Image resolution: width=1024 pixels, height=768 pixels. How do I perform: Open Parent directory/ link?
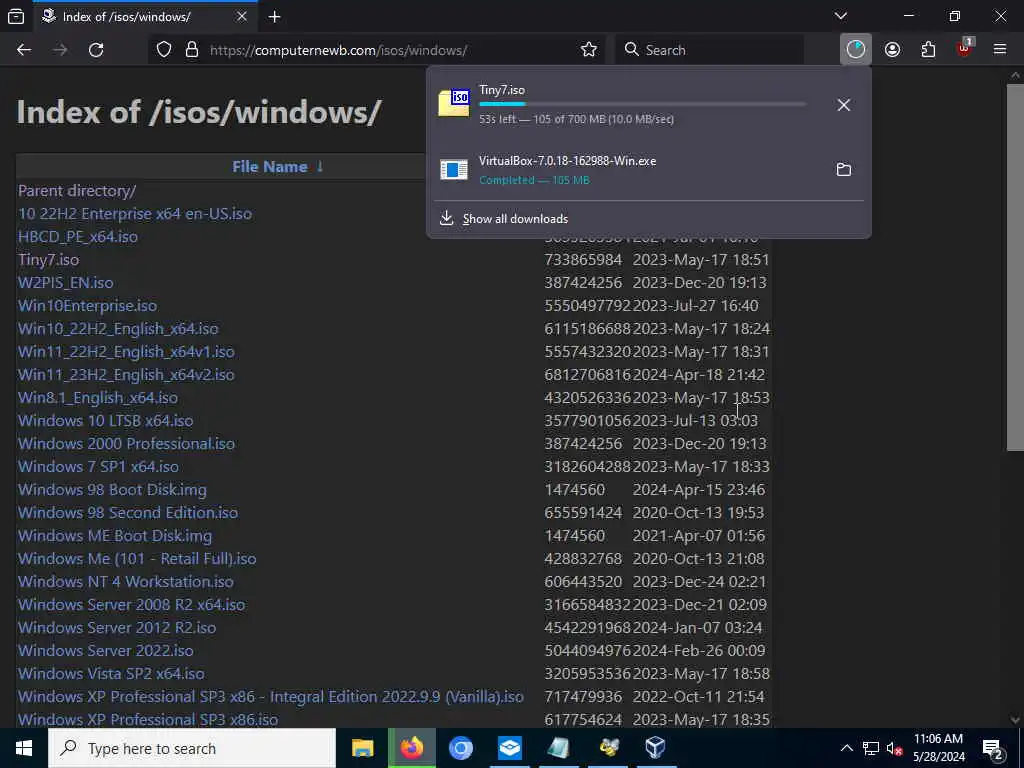coord(77,191)
